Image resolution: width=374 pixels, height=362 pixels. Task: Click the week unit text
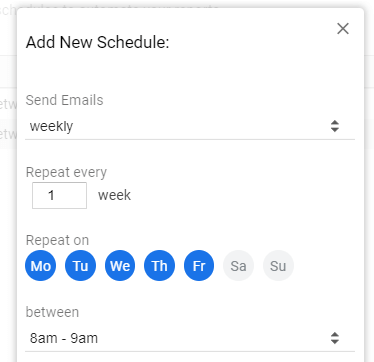pyautogui.click(x=114, y=195)
